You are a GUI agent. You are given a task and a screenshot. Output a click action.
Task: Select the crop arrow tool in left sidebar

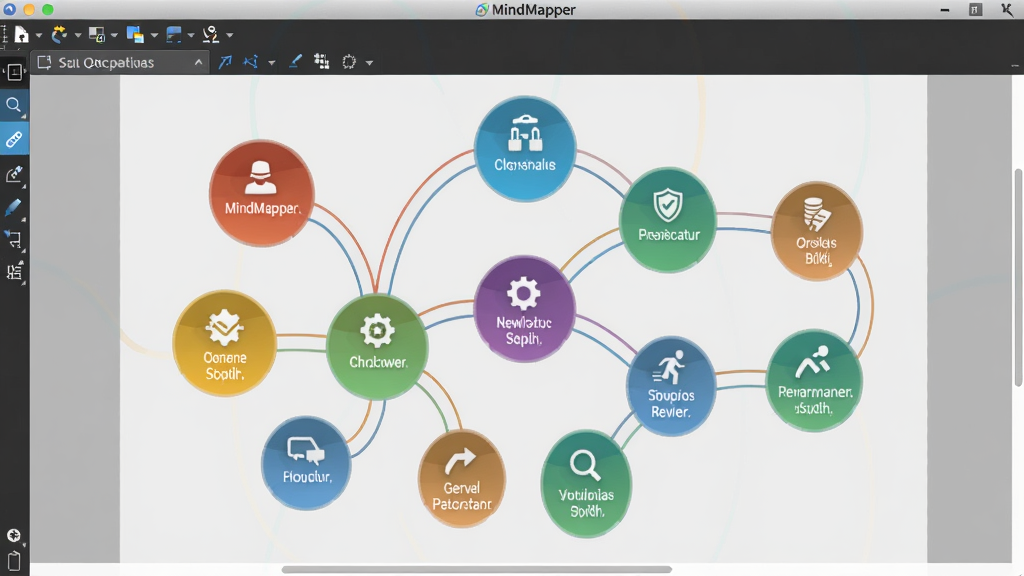14,239
